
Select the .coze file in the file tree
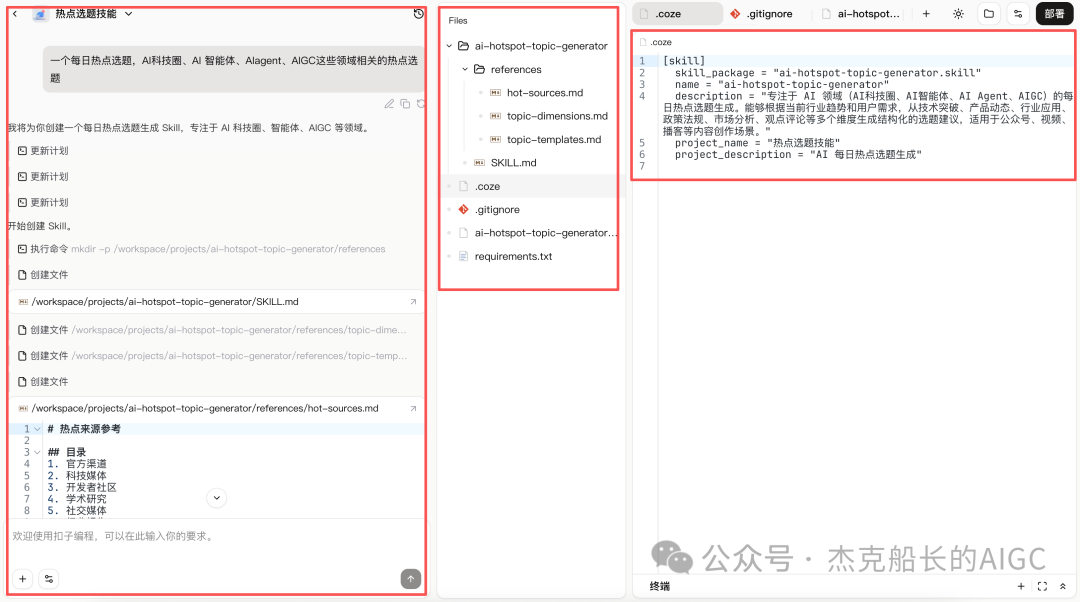coord(487,187)
